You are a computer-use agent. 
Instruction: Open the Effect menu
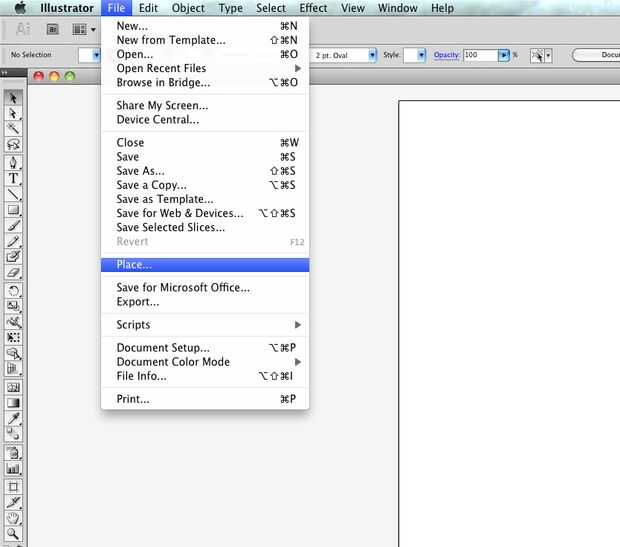tap(313, 8)
